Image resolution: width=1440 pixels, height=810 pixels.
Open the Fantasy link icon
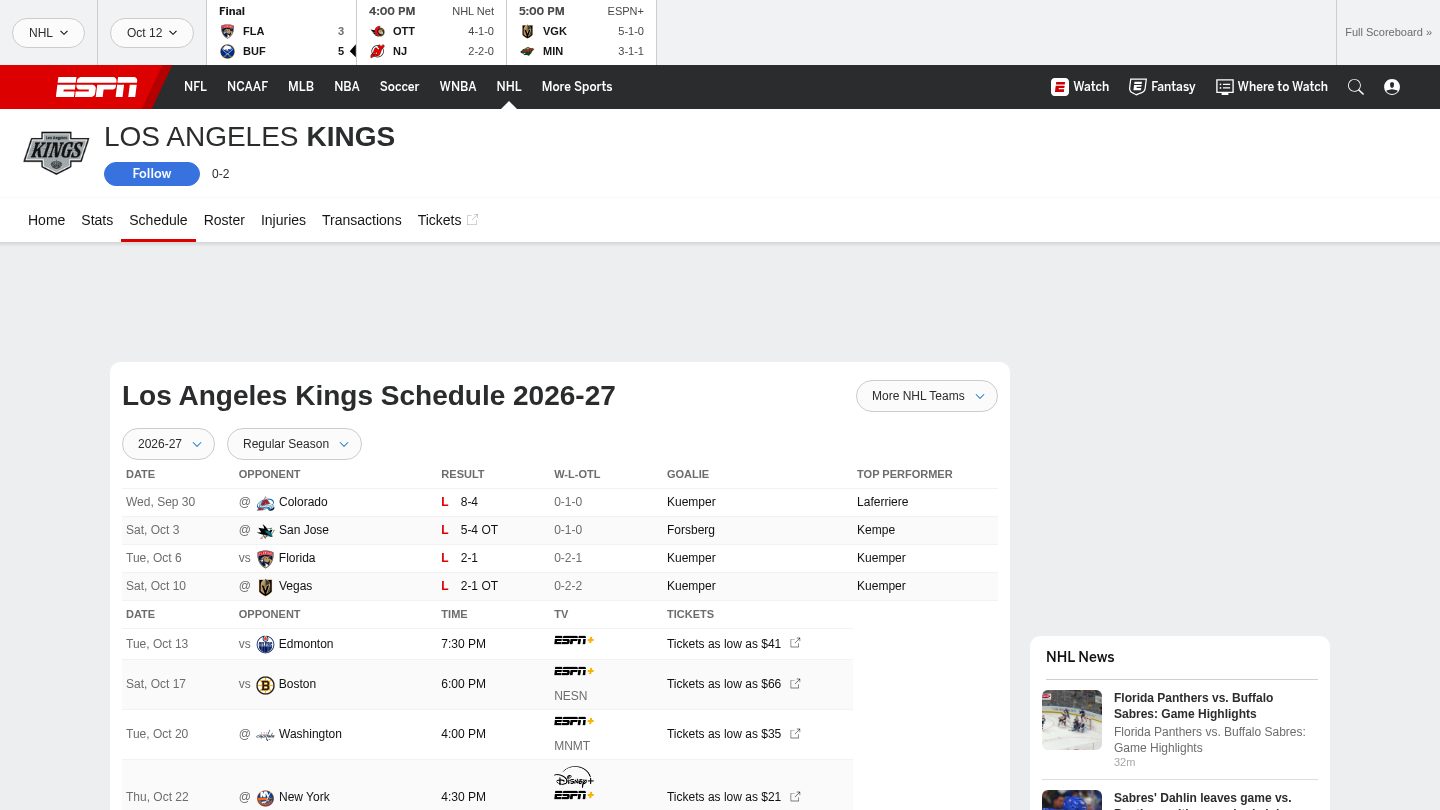1138,87
